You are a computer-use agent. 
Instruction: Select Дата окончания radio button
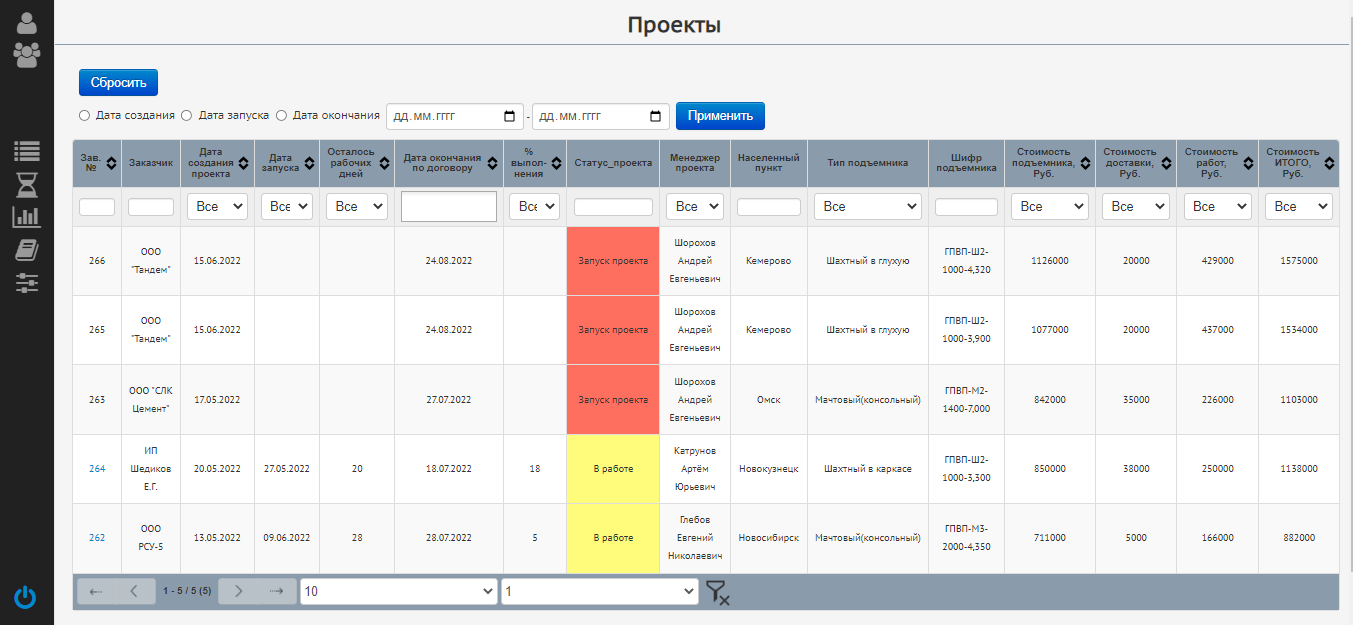(x=281, y=116)
